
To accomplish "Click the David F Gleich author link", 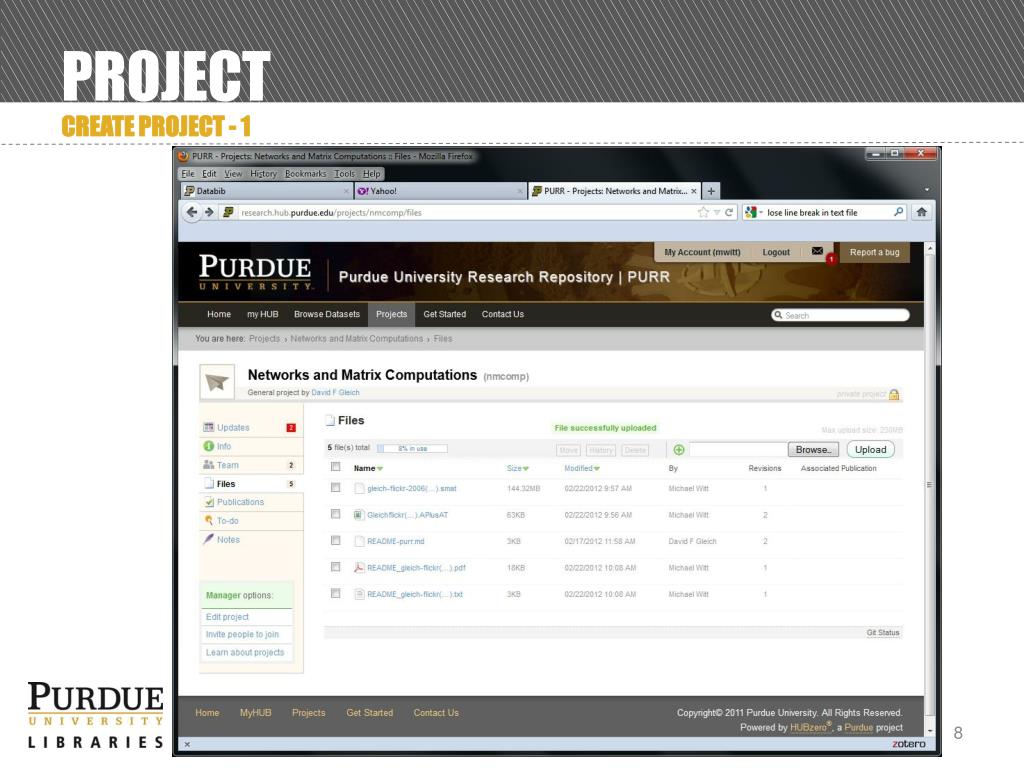I will click(335, 392).
